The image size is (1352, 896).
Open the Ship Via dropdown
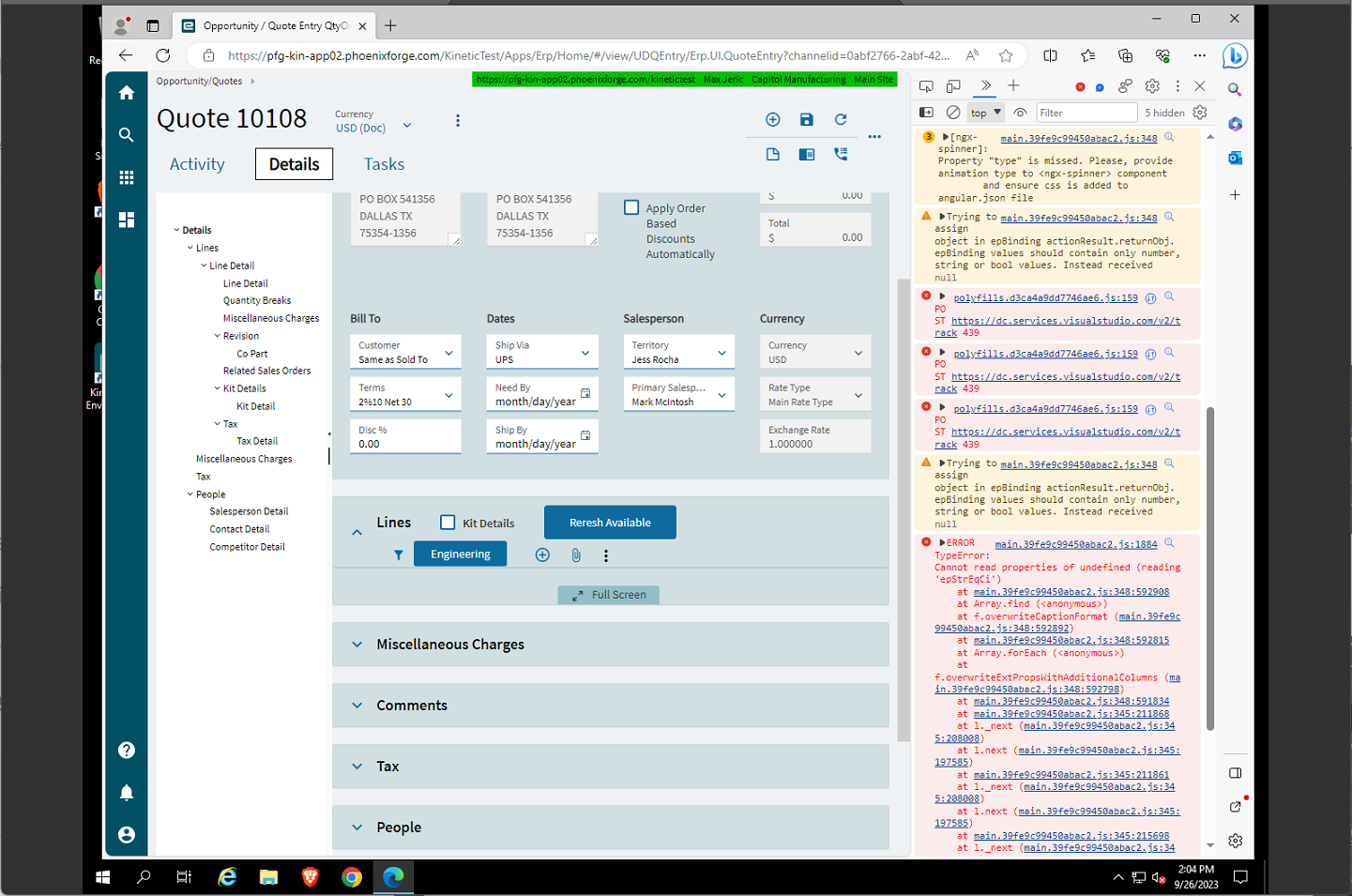pos(542,353)
